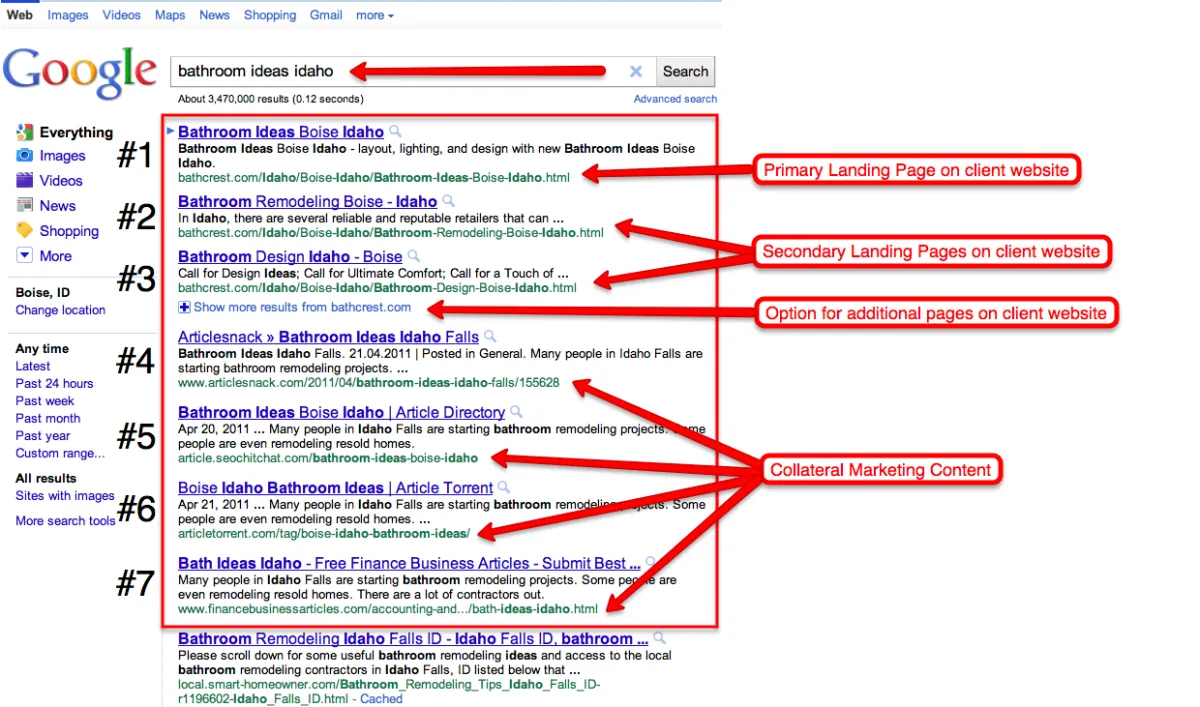Select the 'Everything' label in the sidebar
Screen dimensions: 1200x707
click(x=76, y=132)
